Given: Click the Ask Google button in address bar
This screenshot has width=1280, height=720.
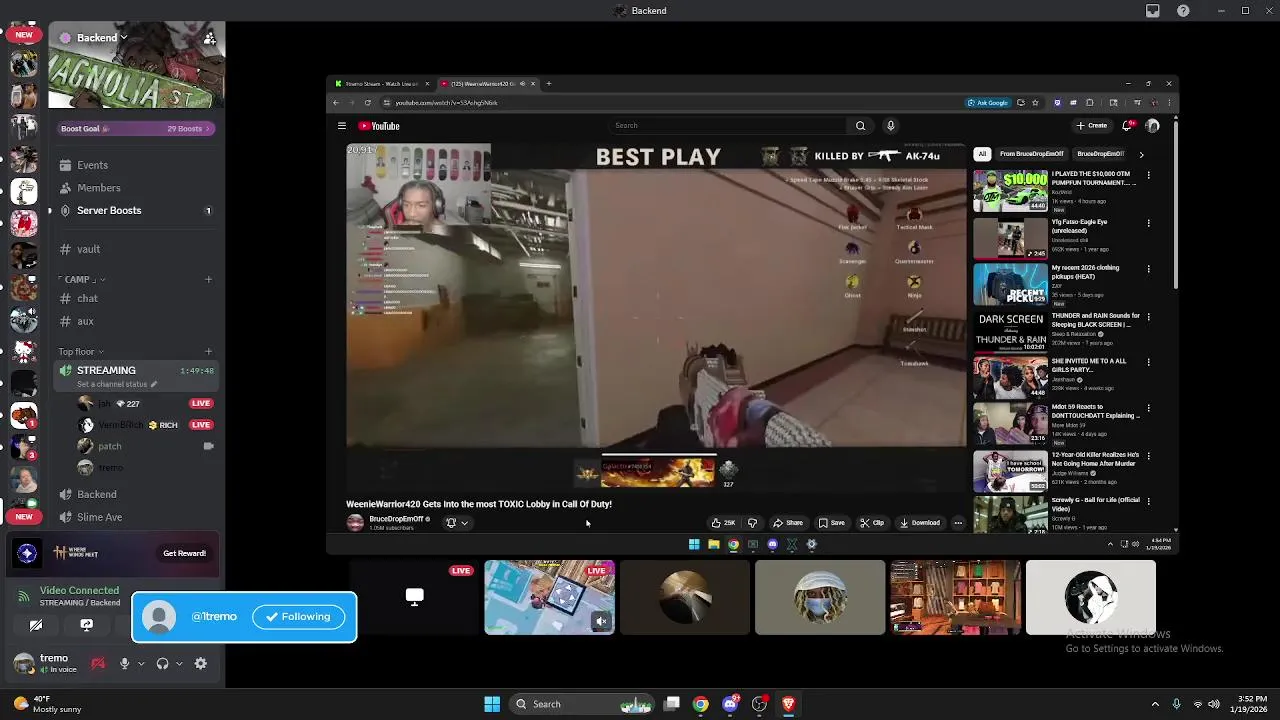Looking at the screenshot, I should point(988,103).
